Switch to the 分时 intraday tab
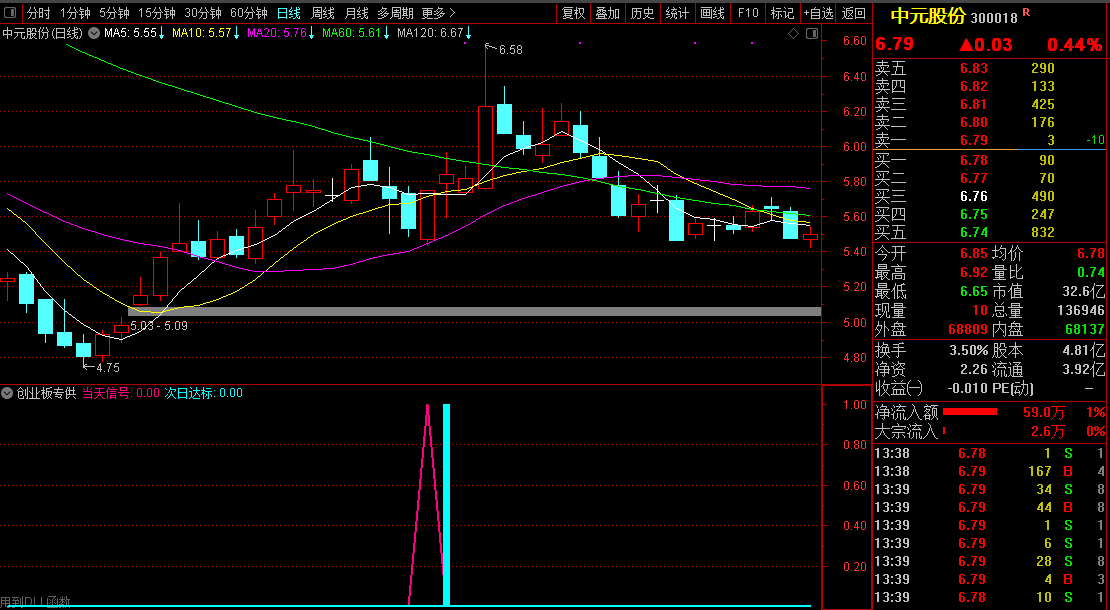Viewport: 1110px width, 610px height. [38, 13]
